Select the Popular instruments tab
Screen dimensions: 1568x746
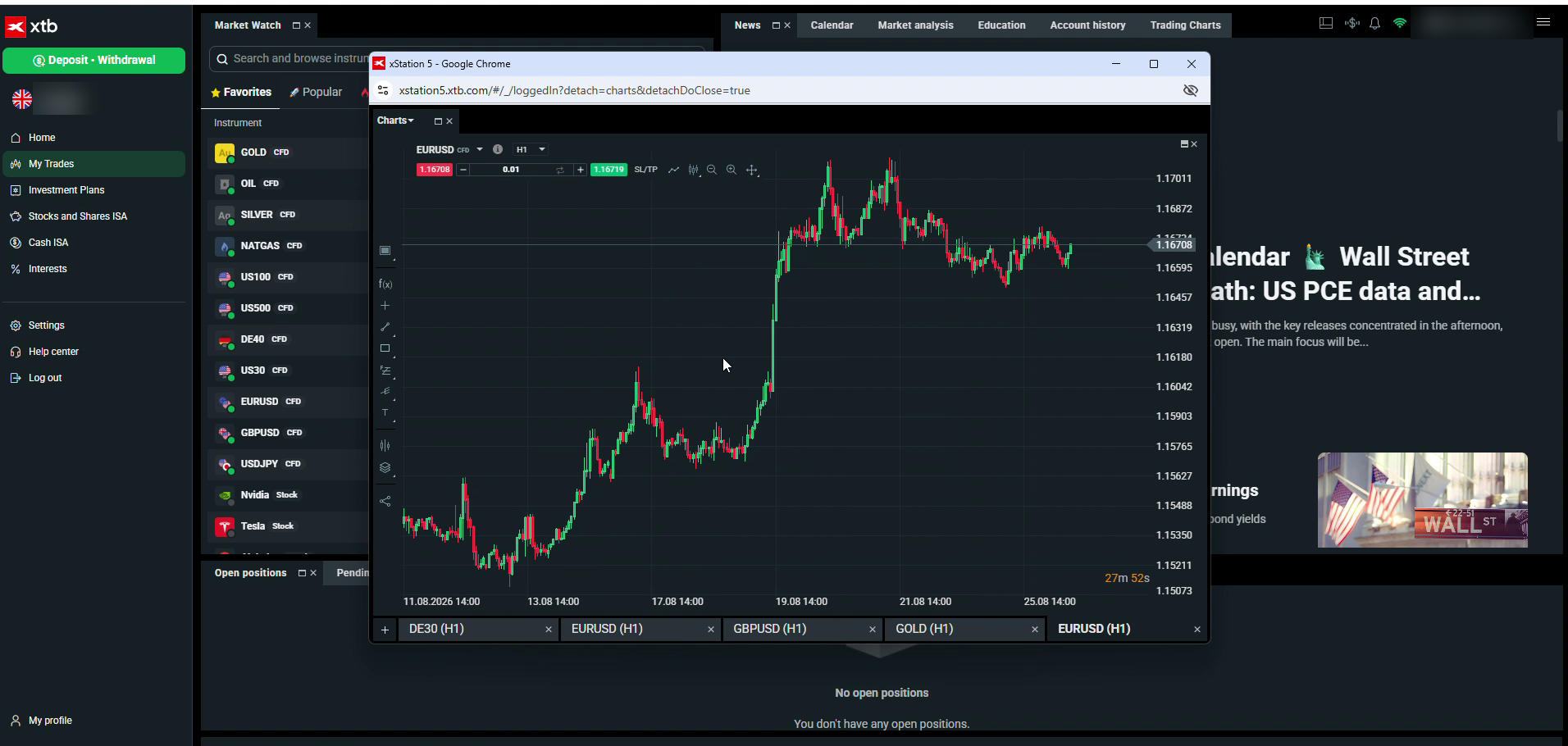click(316, 92)
